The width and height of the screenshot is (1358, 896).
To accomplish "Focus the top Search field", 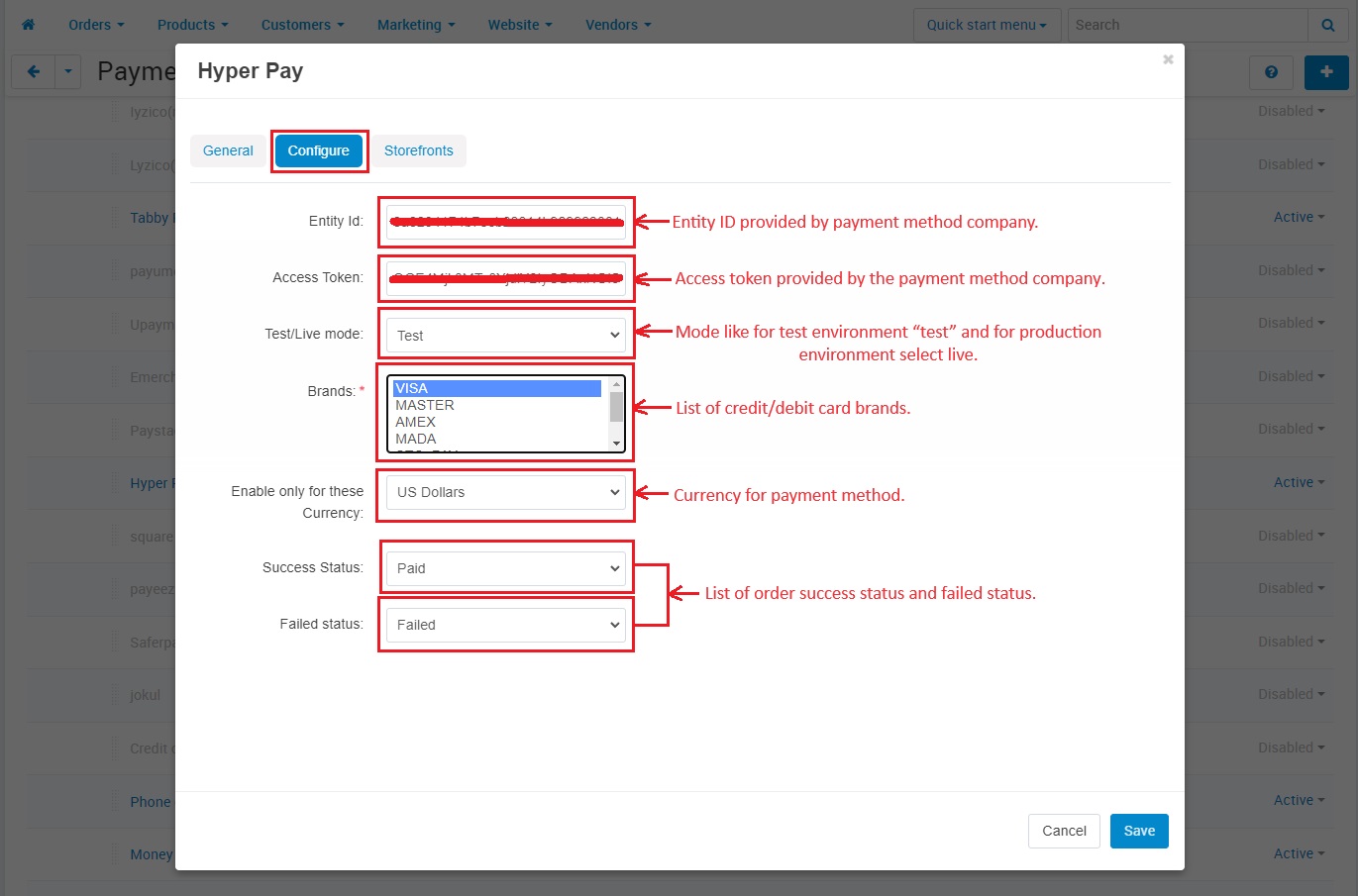I will [1188, 25].
